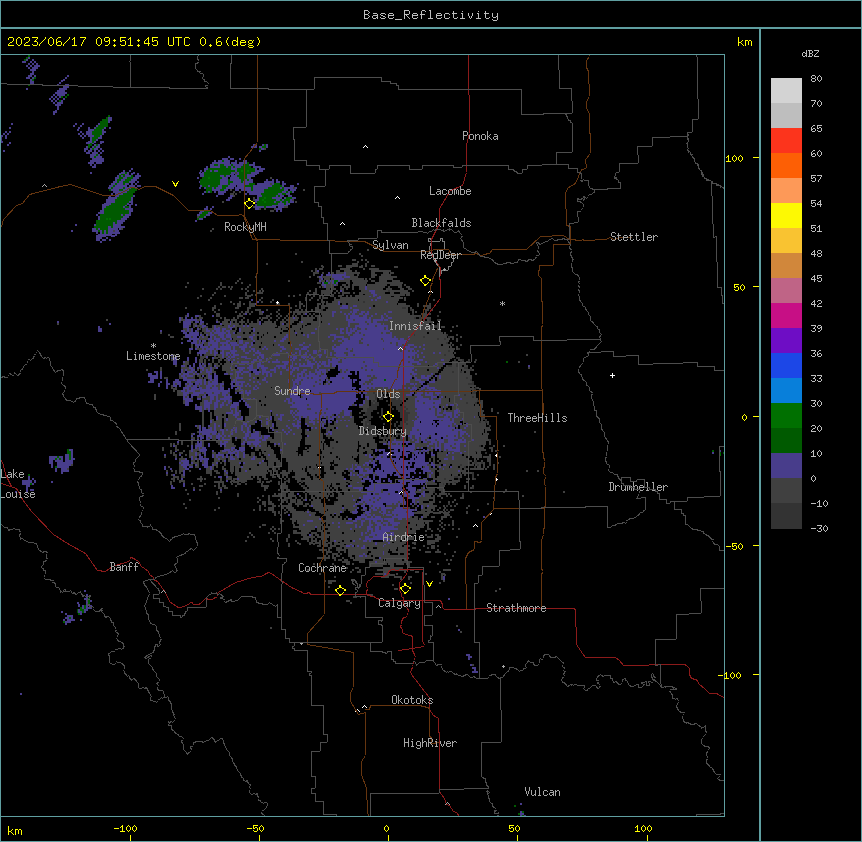Screen dimensions: 862x842
Task: Click the yellow 54 dBZ legend swatch
Action: tap(786, 215)
